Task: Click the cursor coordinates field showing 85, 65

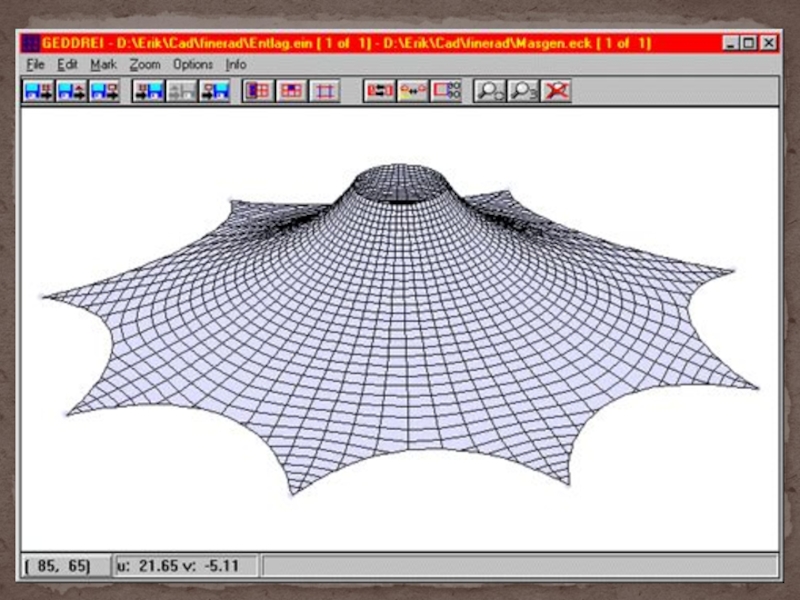Action: click(66, 566)
